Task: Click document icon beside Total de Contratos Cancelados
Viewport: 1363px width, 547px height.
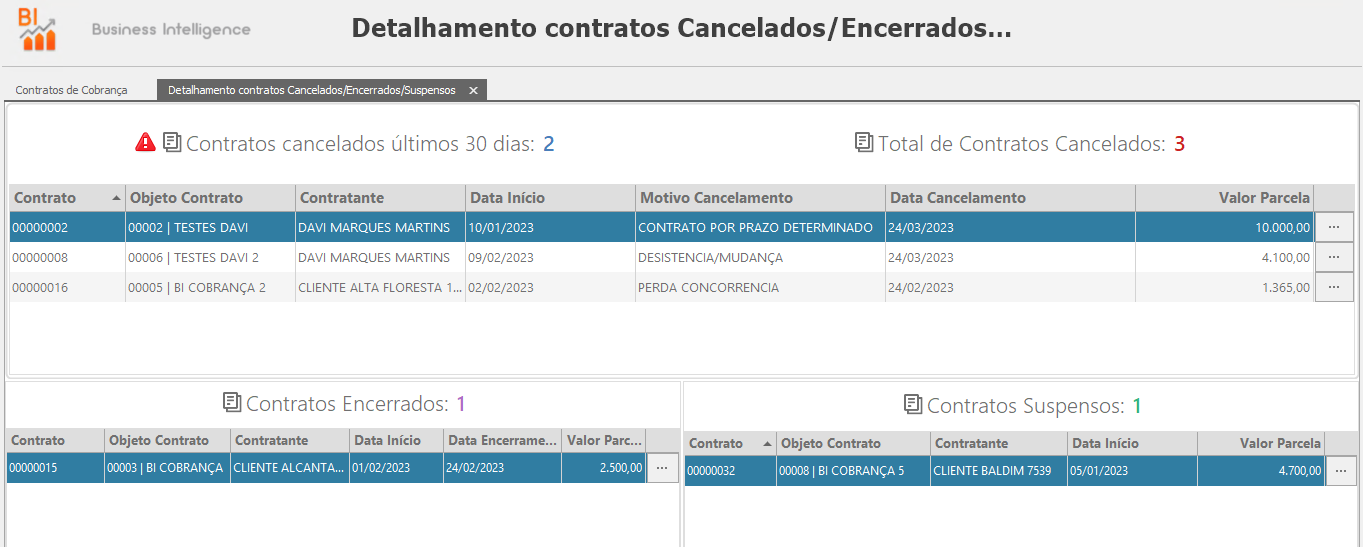Action: (864, 143)
